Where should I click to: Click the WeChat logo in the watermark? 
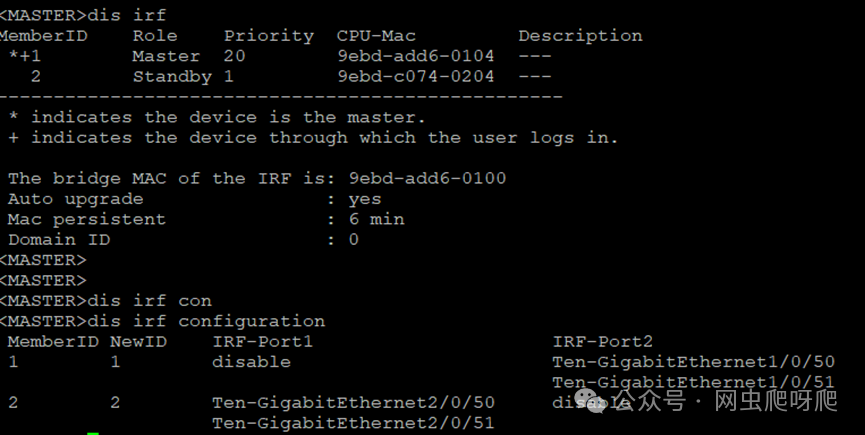click(599, 402)
